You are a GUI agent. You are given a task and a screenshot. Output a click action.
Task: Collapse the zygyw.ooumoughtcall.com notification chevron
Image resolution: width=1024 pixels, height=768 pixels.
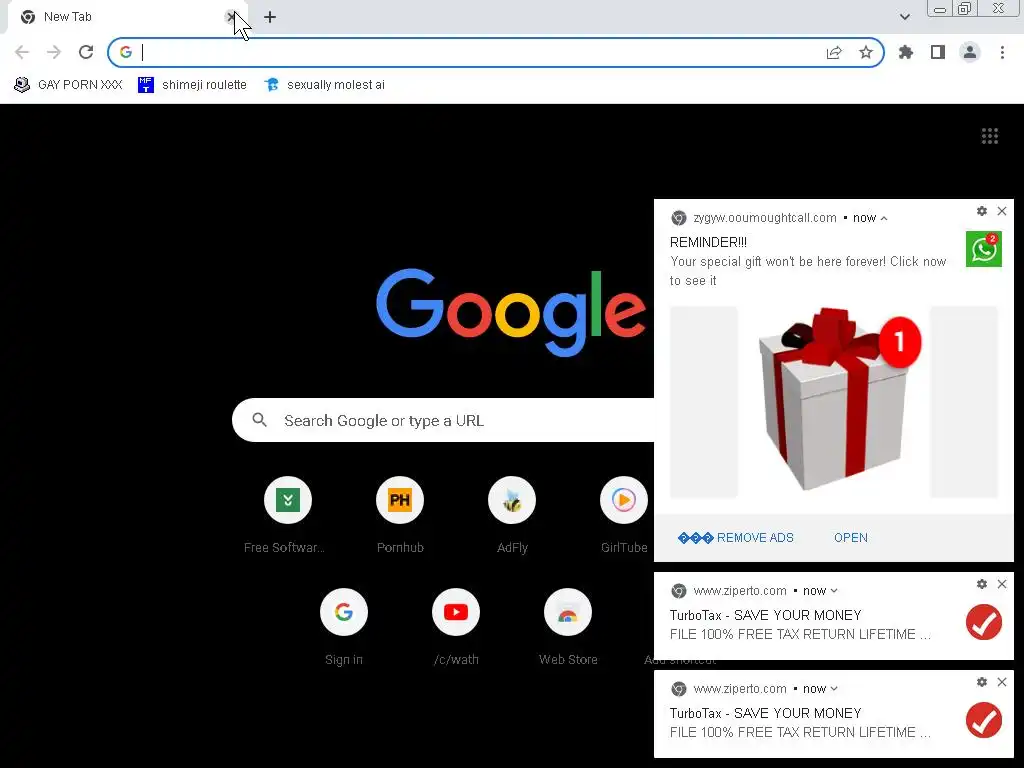tap(884, 218)
